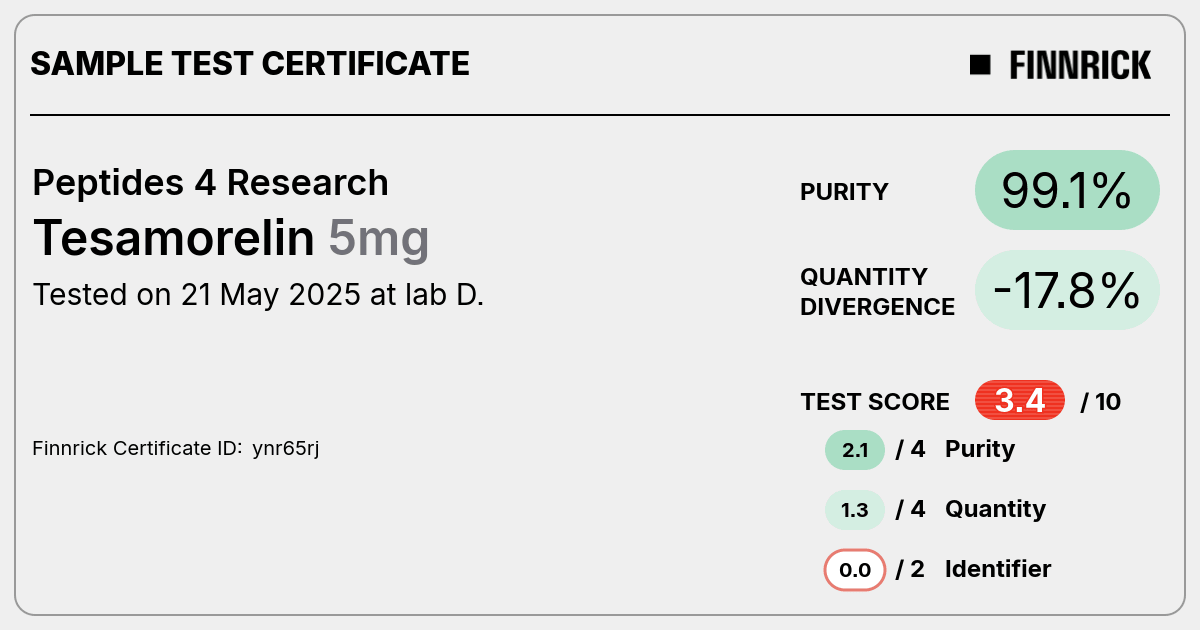Open the Peptides 4 Research vendor name
Viewport: 1200px width, 630px height.
coord(211,183)
